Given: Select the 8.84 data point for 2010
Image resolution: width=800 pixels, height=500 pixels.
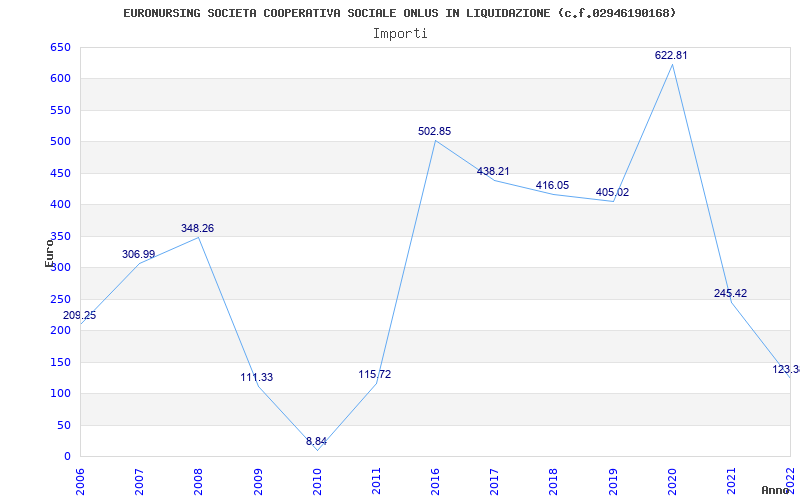Looking at the screenshot, I should (316, 441).
